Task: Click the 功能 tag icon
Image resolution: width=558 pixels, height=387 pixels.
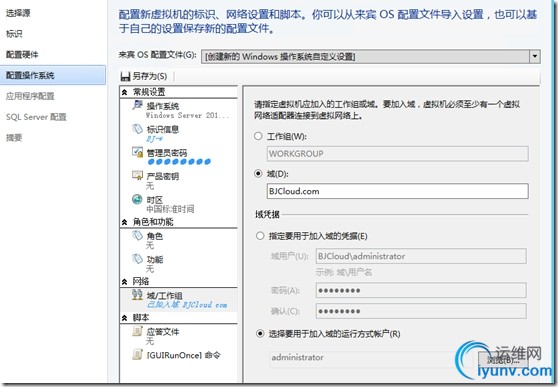Action: coord(137,259)
